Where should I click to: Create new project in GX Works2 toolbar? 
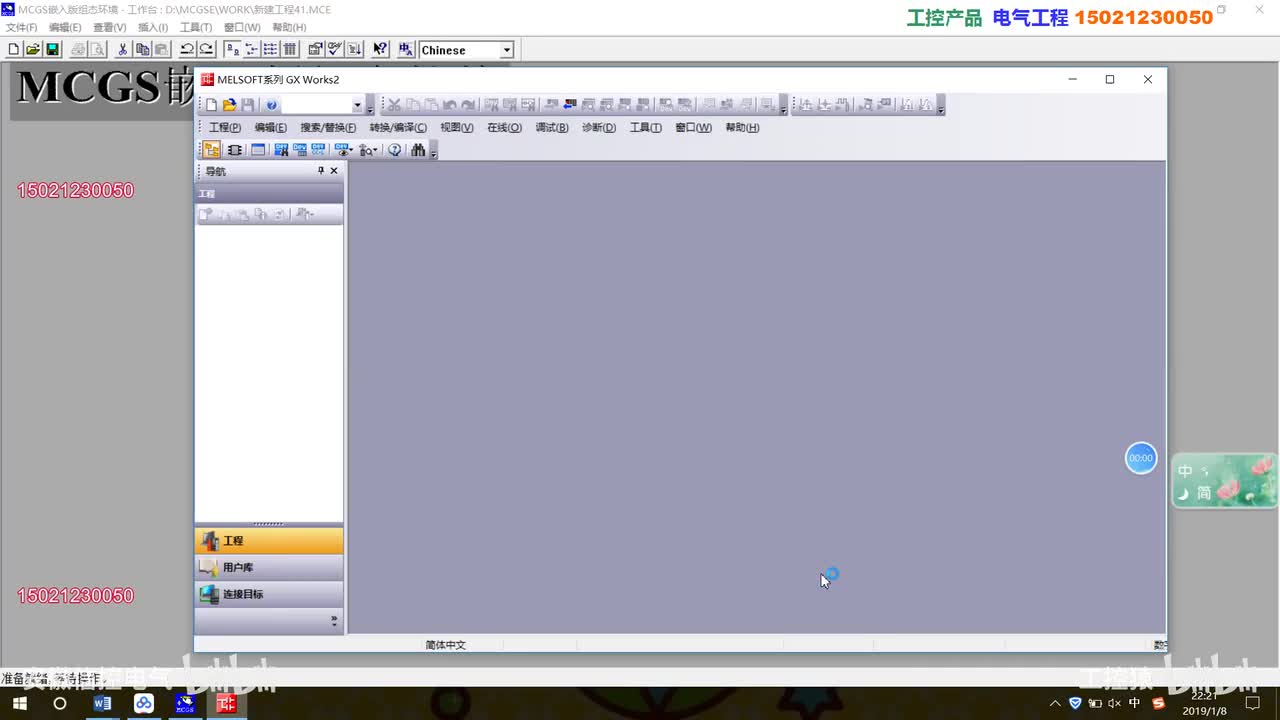[211, 105]
